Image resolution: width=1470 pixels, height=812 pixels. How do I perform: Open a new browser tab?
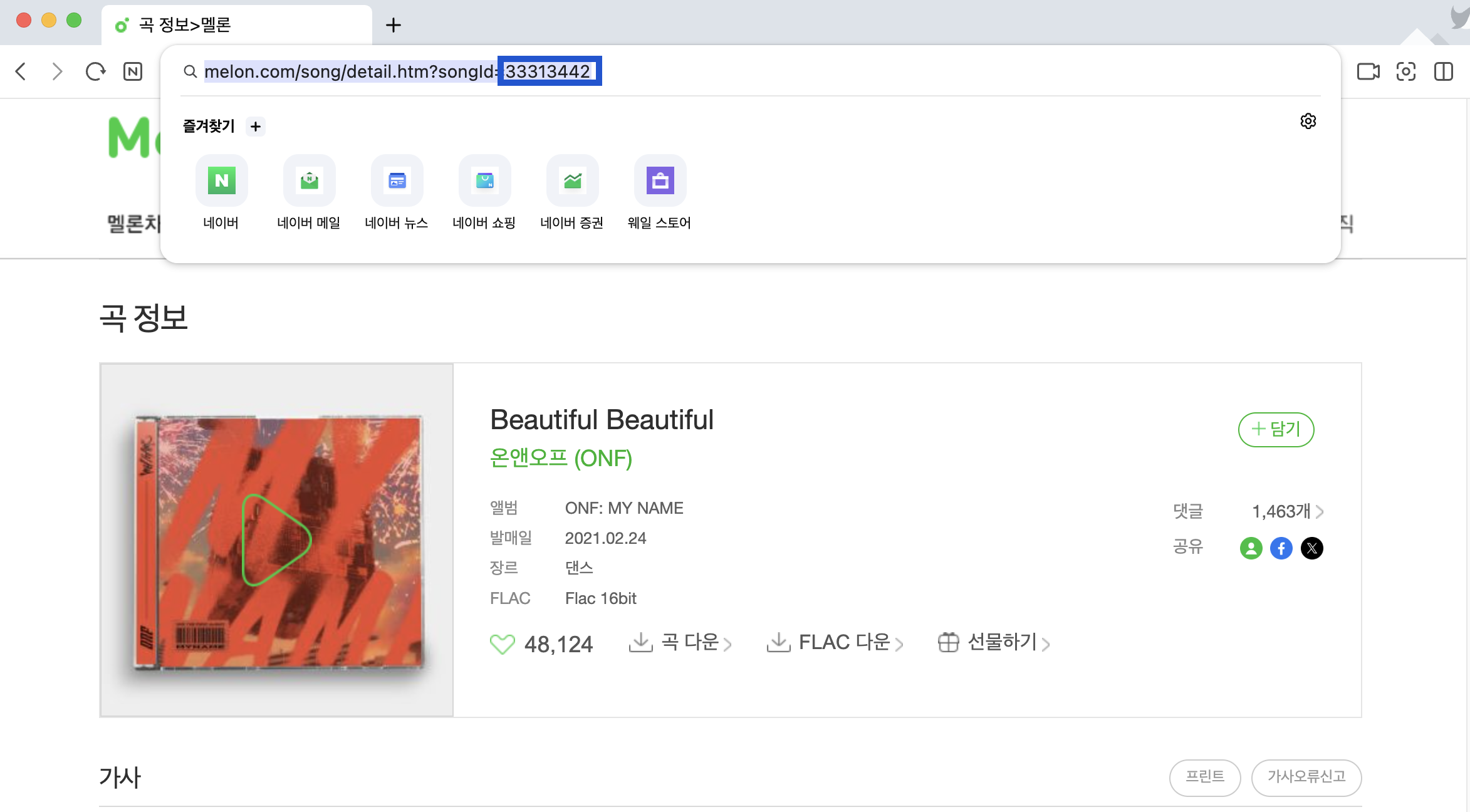[x=393, y=25]
